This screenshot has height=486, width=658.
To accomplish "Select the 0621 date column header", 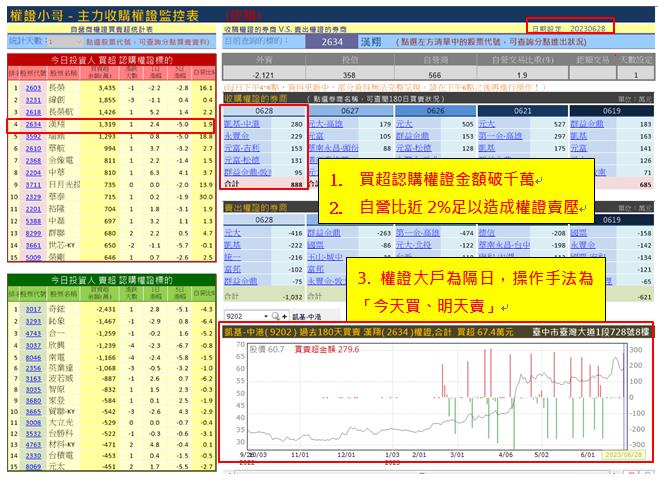I will (x=522, y=111).
